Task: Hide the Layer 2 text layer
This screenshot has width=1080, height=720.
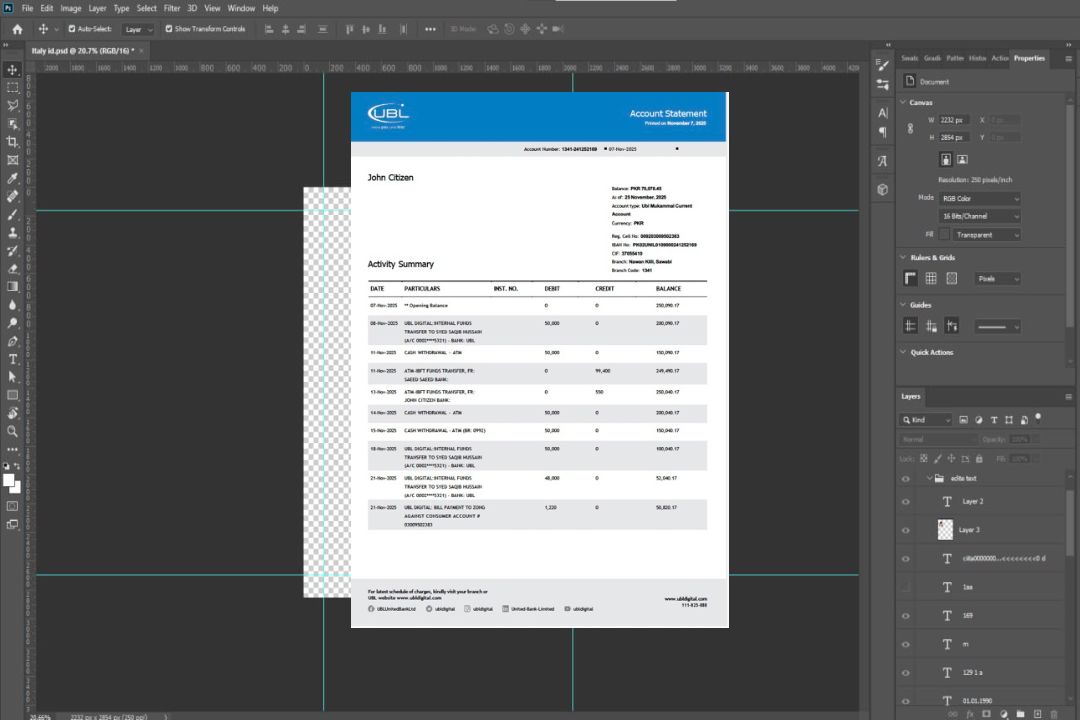Action: [x=906, y=502]
